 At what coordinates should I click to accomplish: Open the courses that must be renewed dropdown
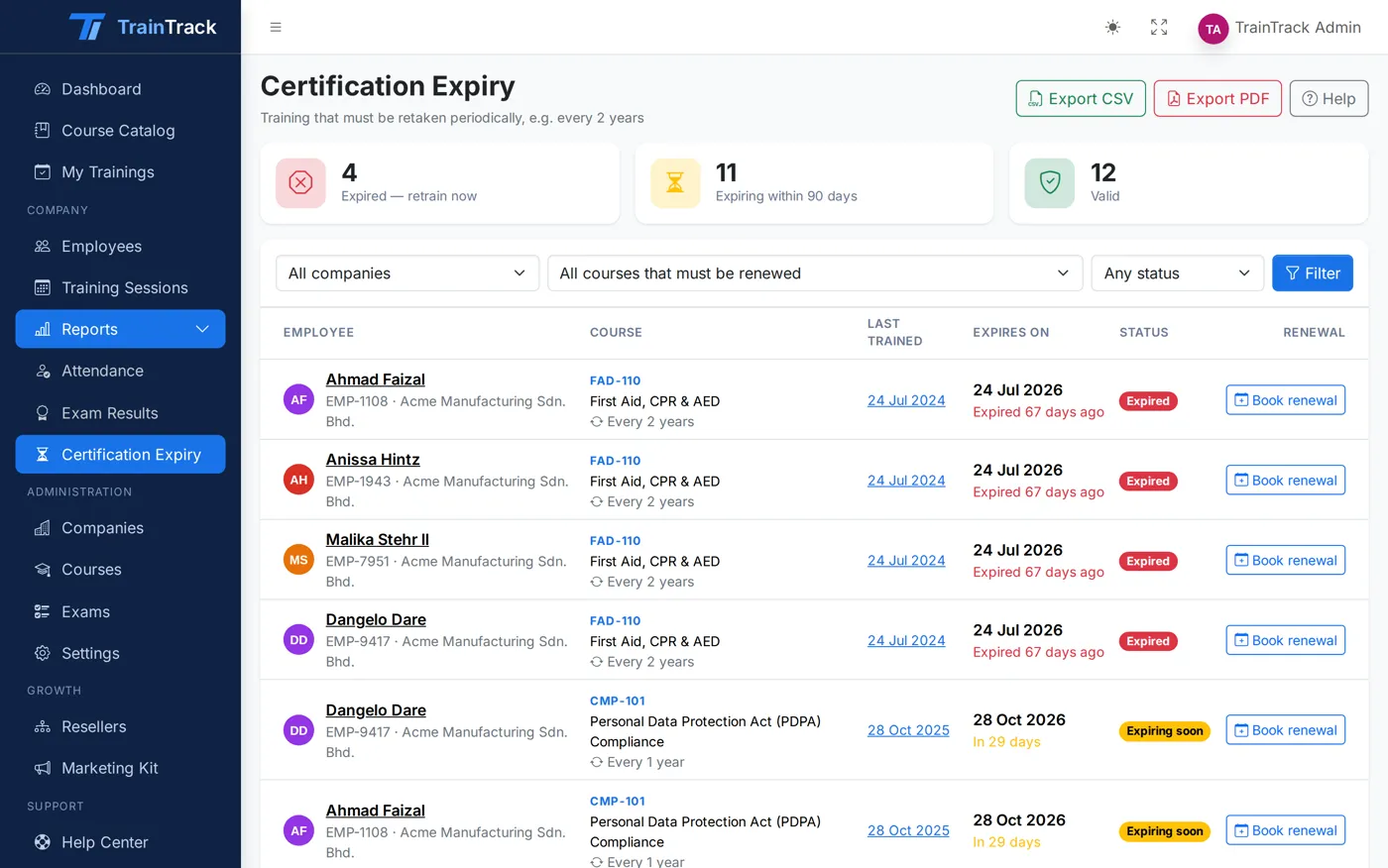(815, 273)
